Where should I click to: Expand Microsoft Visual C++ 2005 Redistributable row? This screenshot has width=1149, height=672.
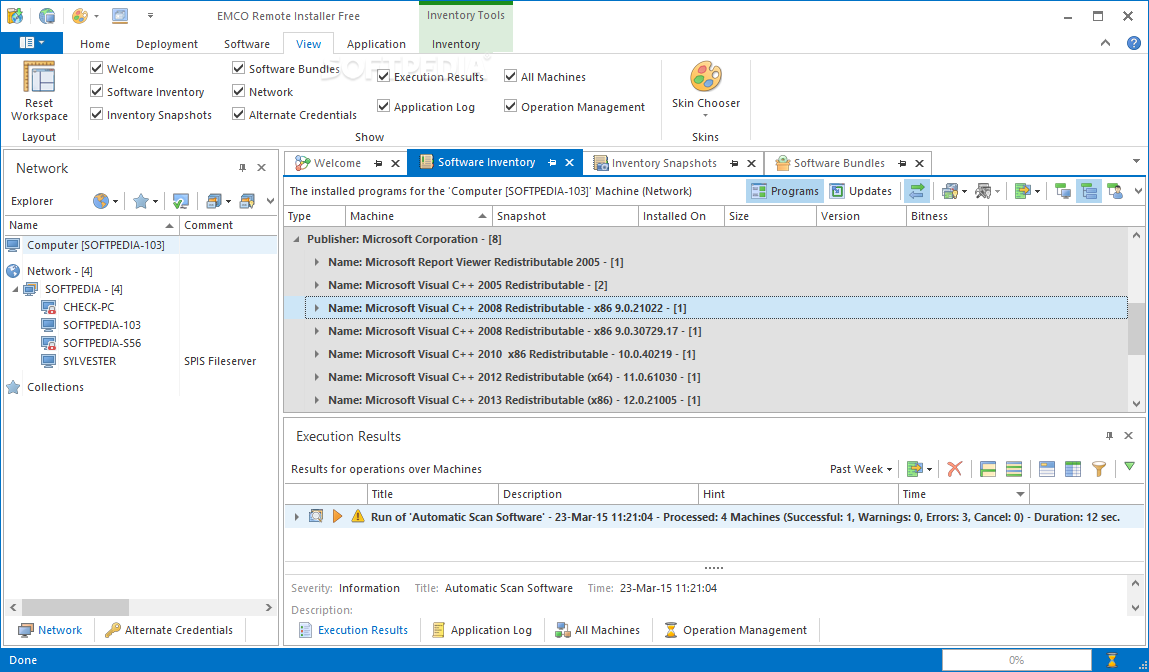pyautogui.click(x=317, y=285)
